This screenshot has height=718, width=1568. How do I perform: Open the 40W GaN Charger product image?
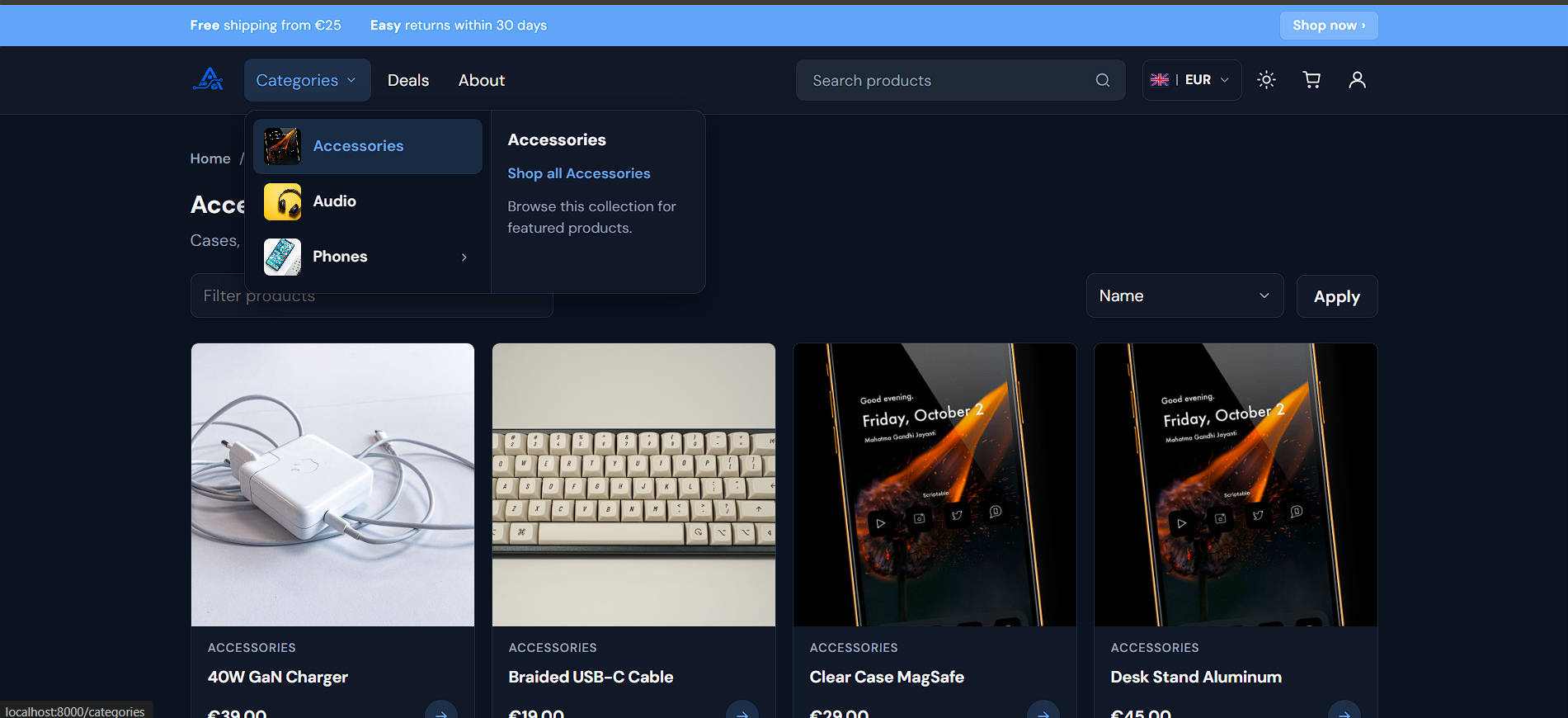click(x=332, y=484)
